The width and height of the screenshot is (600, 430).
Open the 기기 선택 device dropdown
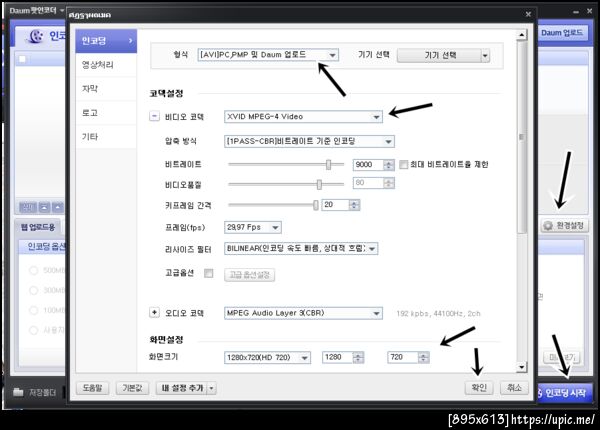point(443,55)
